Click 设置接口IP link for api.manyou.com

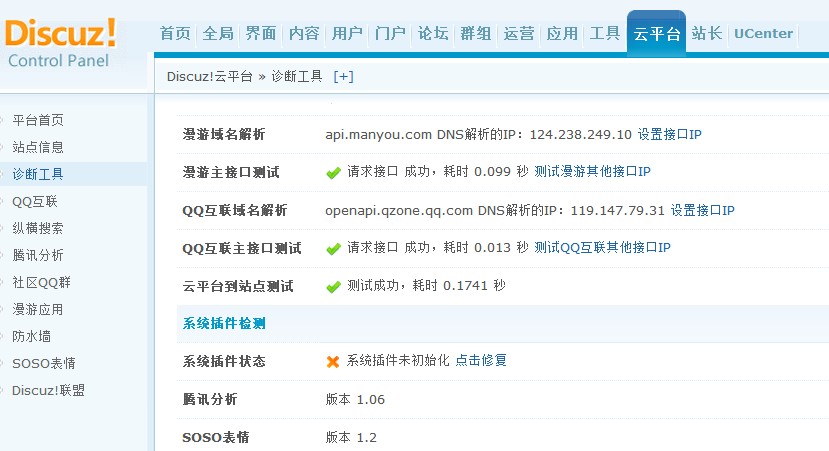click(669, 134)
